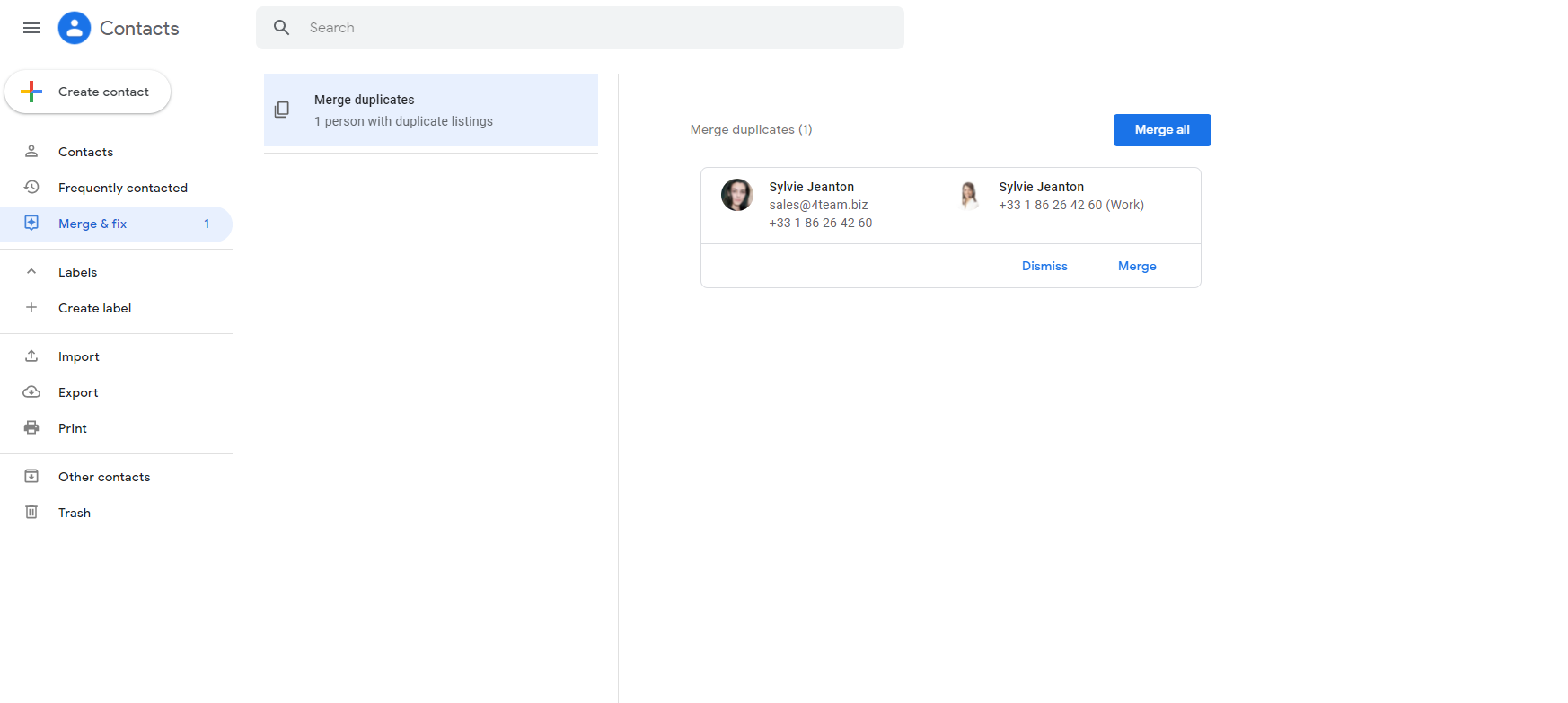
Task: Click the Merge duplicates (1) heading
Action: point(751,129)
